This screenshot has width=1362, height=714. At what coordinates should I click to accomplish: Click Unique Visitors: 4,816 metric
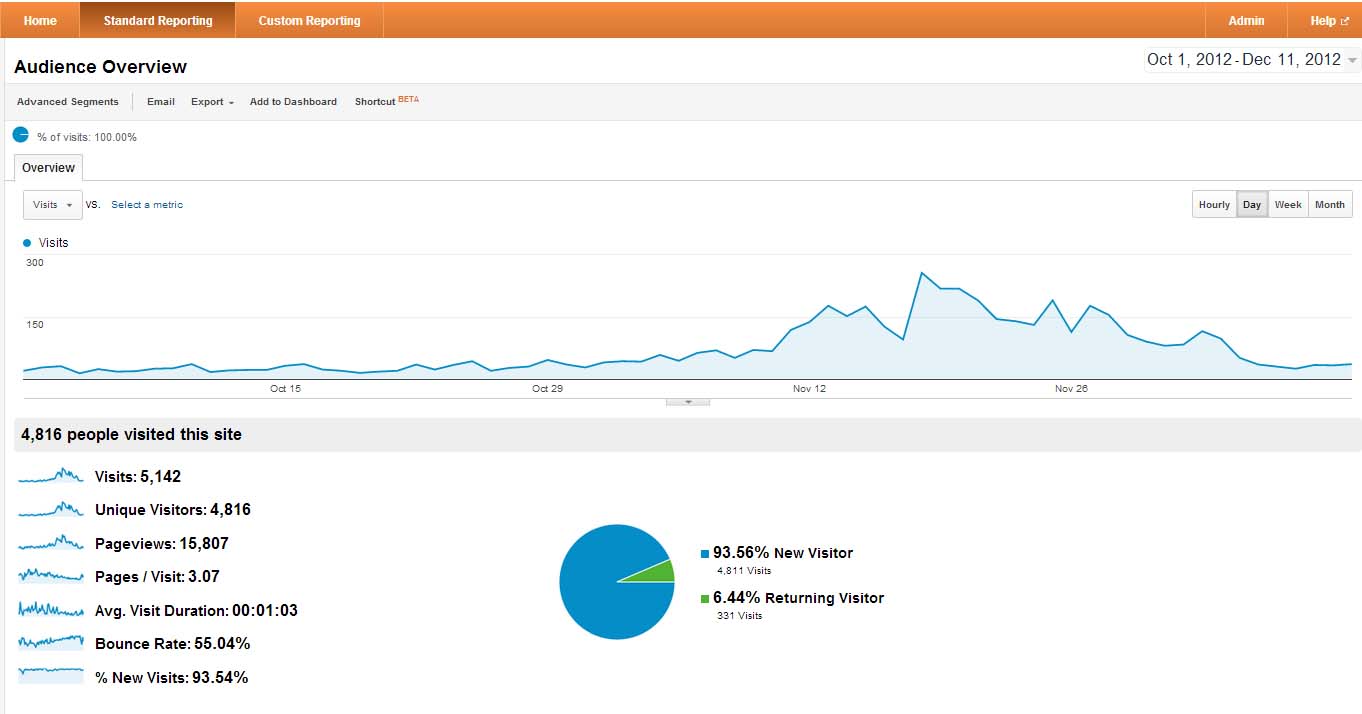(x=173, y=510)
